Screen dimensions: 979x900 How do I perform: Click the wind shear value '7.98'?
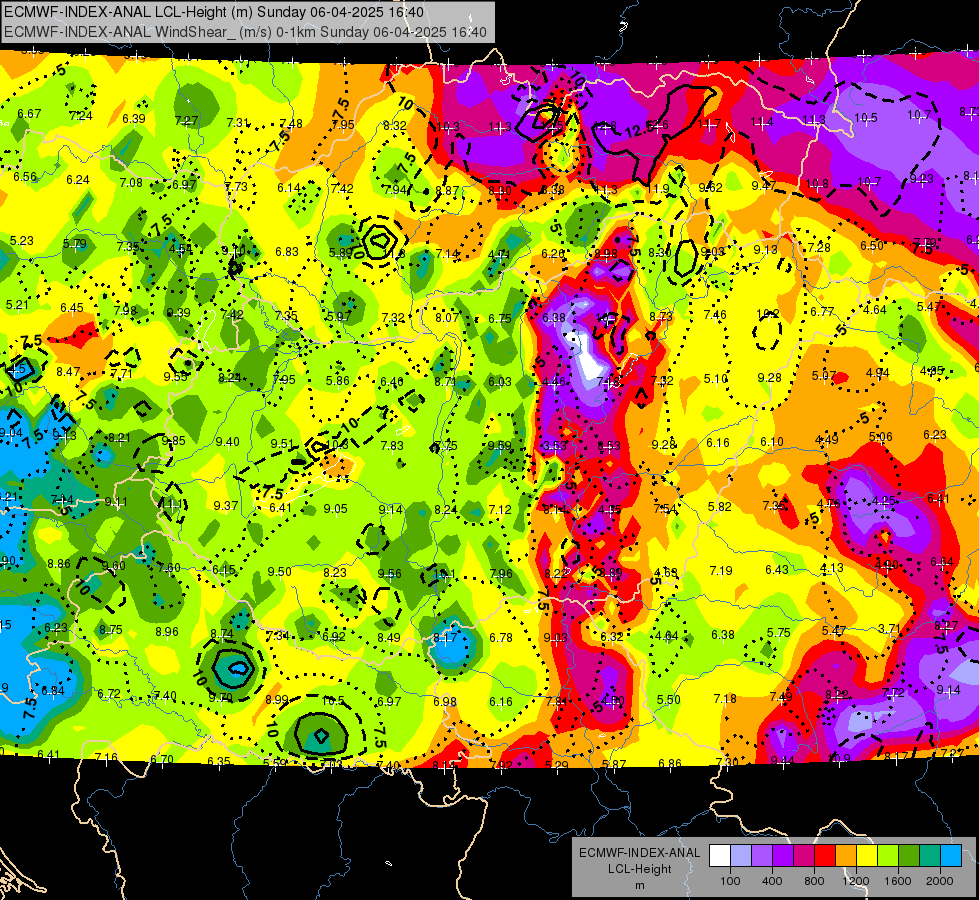125,310
